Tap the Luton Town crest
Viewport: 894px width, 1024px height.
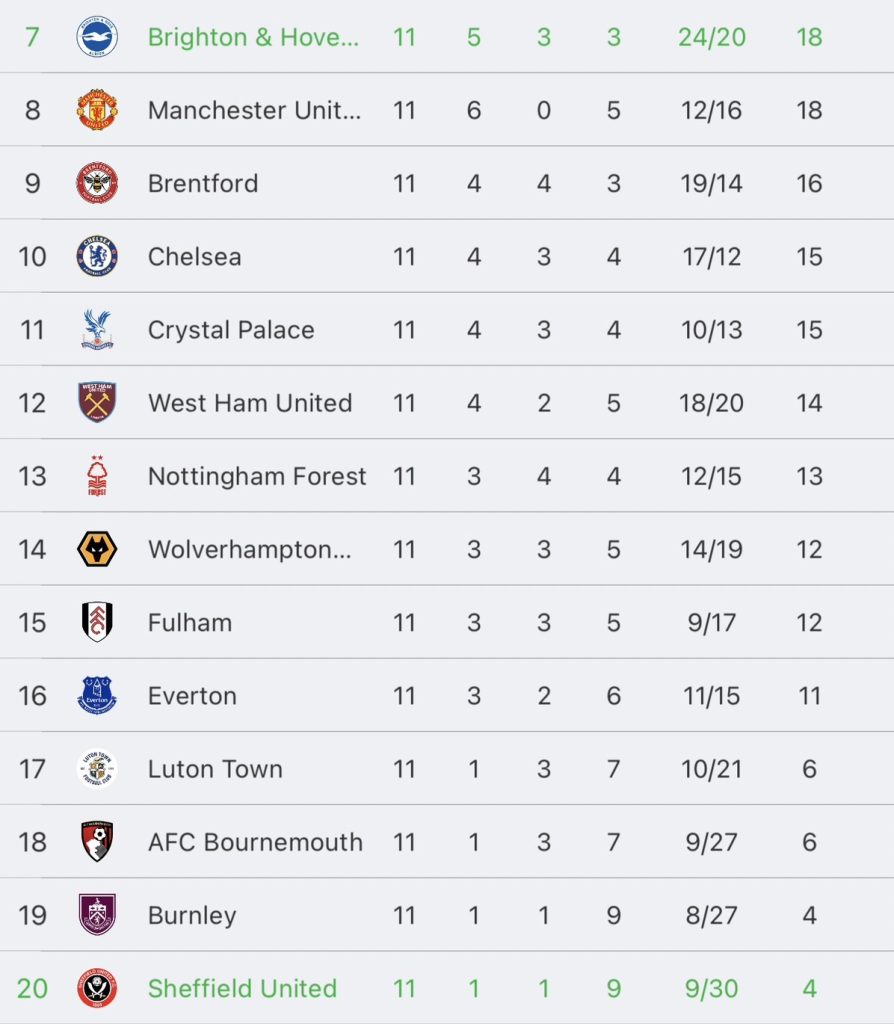[97, 768]
